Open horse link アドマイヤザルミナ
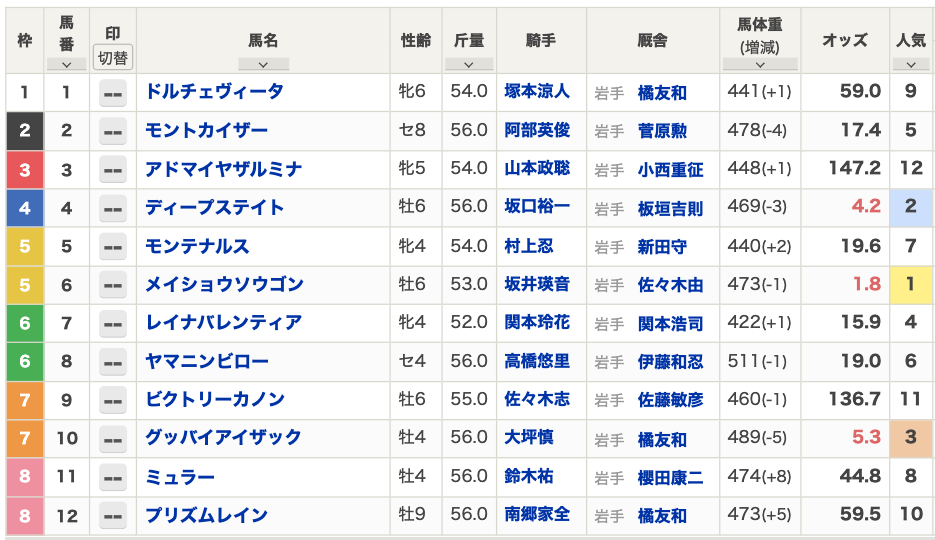935x540 pixels. (224, 169)
